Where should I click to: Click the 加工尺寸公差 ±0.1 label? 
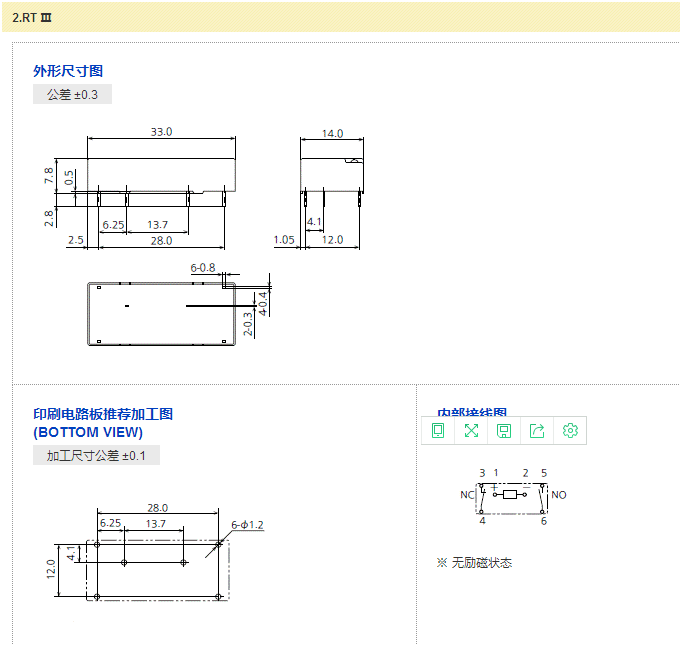pyautogui.click(x=96, y=456)
